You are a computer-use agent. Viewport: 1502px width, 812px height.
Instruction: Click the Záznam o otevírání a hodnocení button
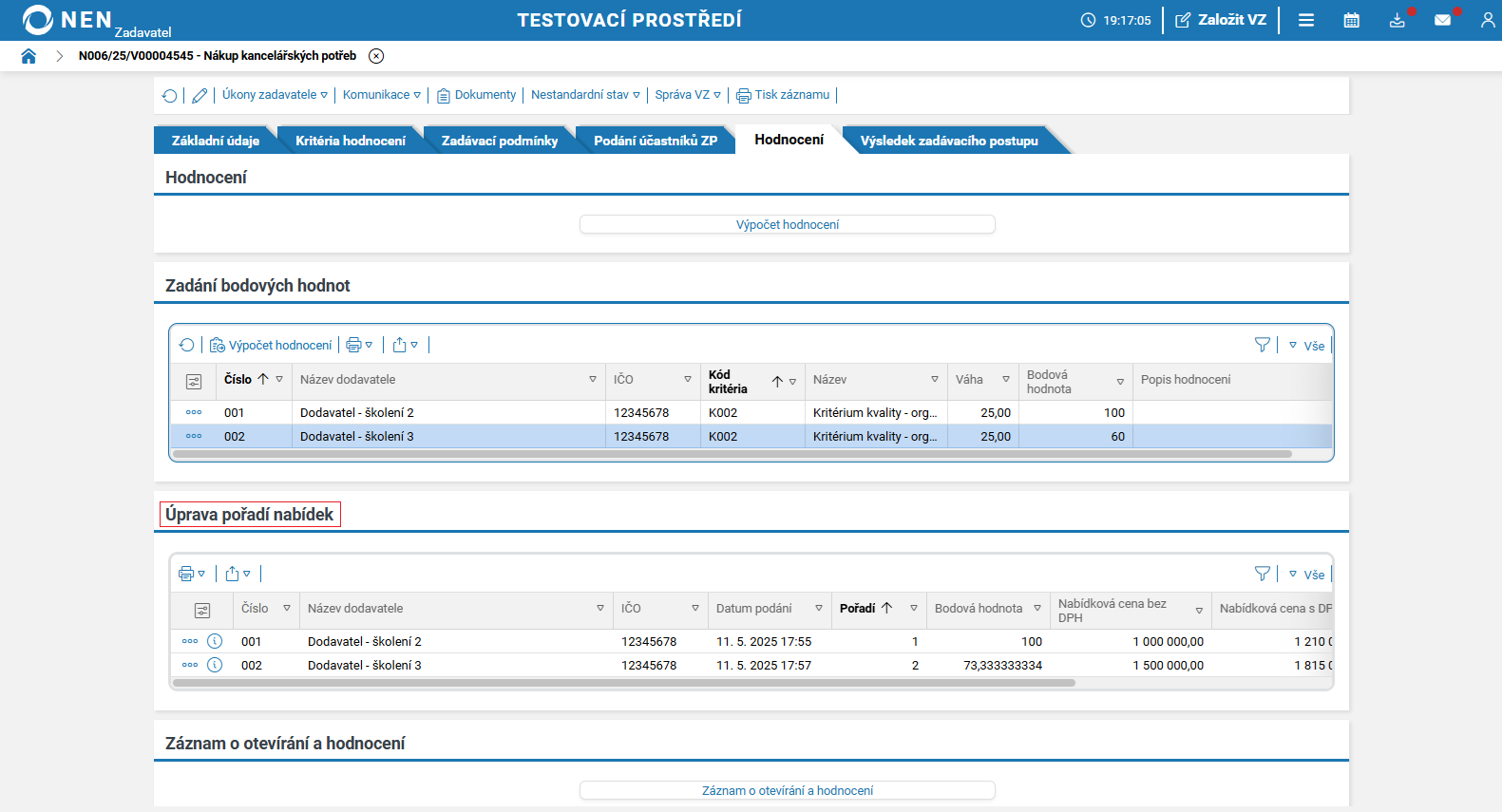click(x=787, y=790)
